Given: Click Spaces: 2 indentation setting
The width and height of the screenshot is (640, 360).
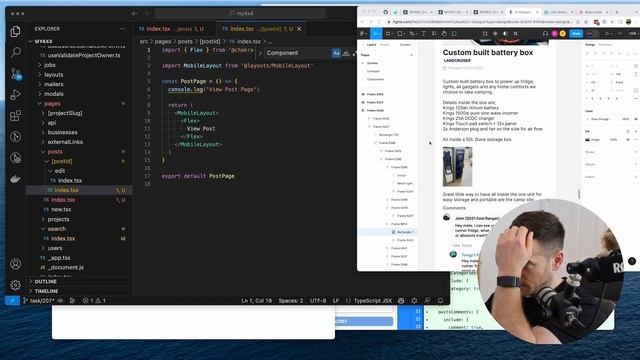Looking at the screenshot, I should (291, 300).
